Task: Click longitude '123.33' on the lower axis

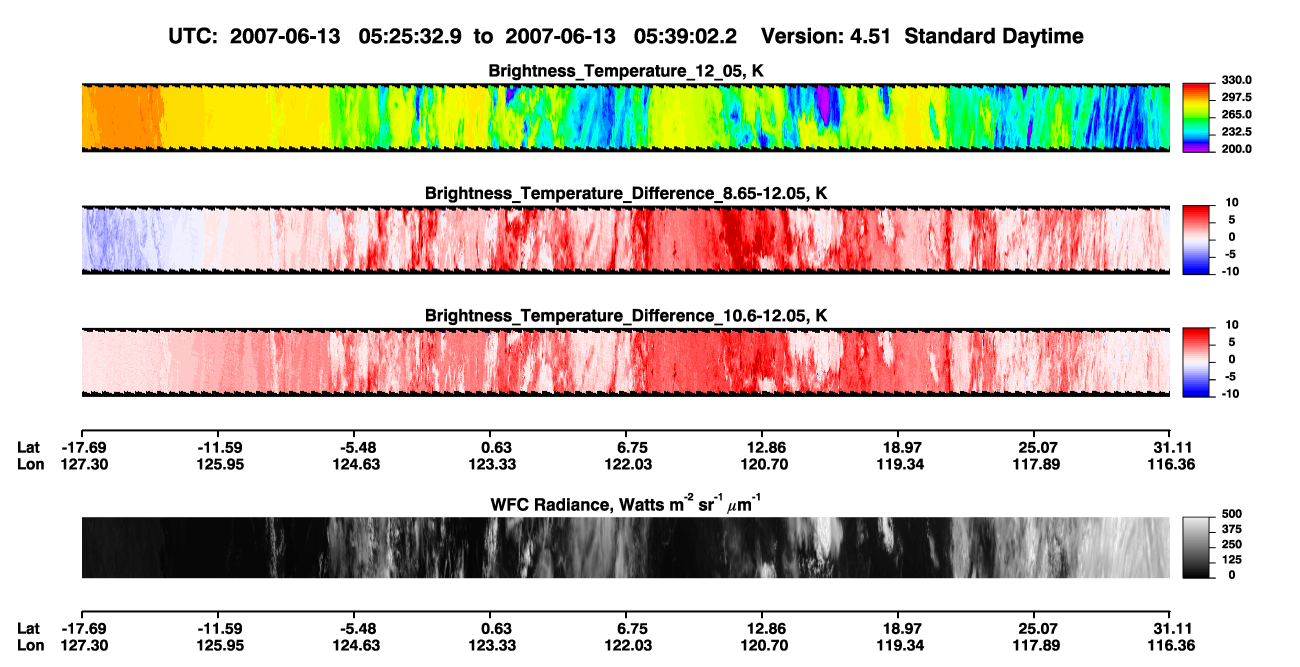Action: click(x=491, y=645)
